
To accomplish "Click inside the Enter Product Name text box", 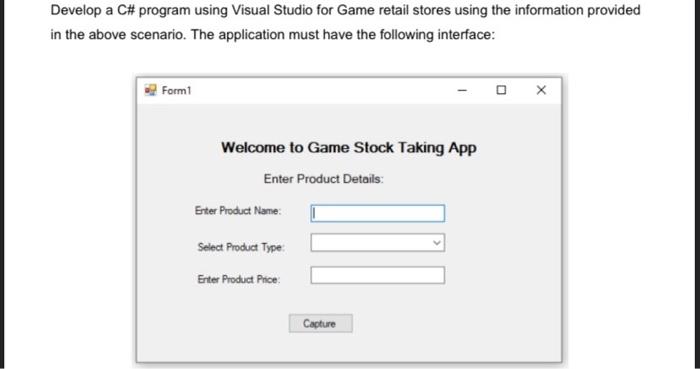I will 378,213.
